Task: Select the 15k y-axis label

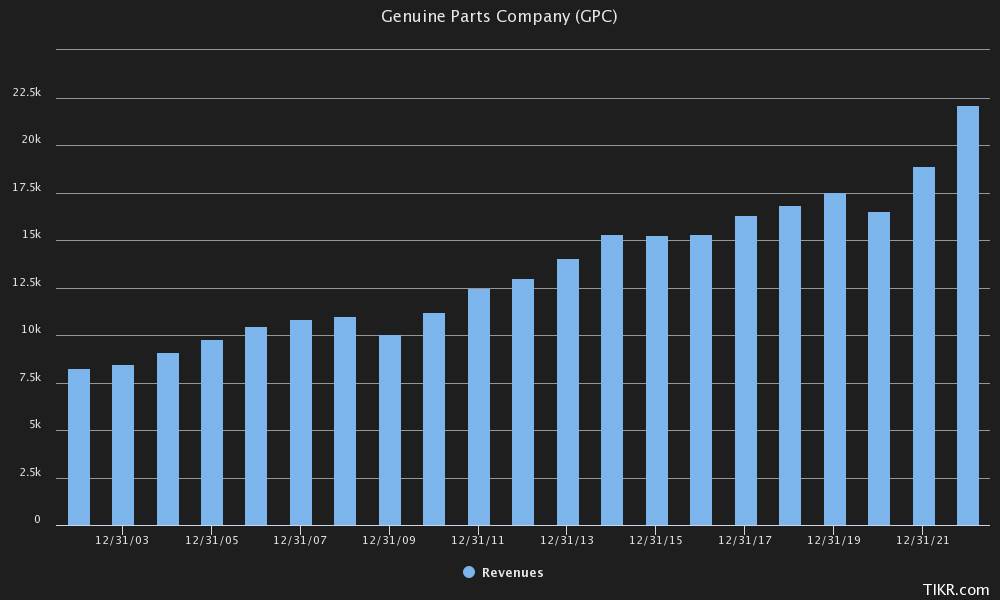Action: 31,235
